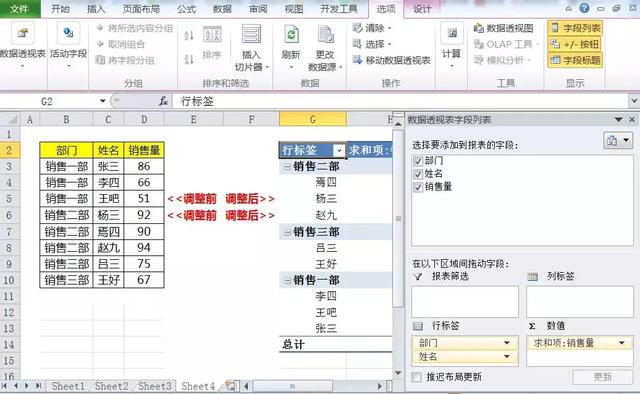Screen dimensions: 640x394
Task: Open the 求和项:销售量 value field dropdown
Action: 622,343
